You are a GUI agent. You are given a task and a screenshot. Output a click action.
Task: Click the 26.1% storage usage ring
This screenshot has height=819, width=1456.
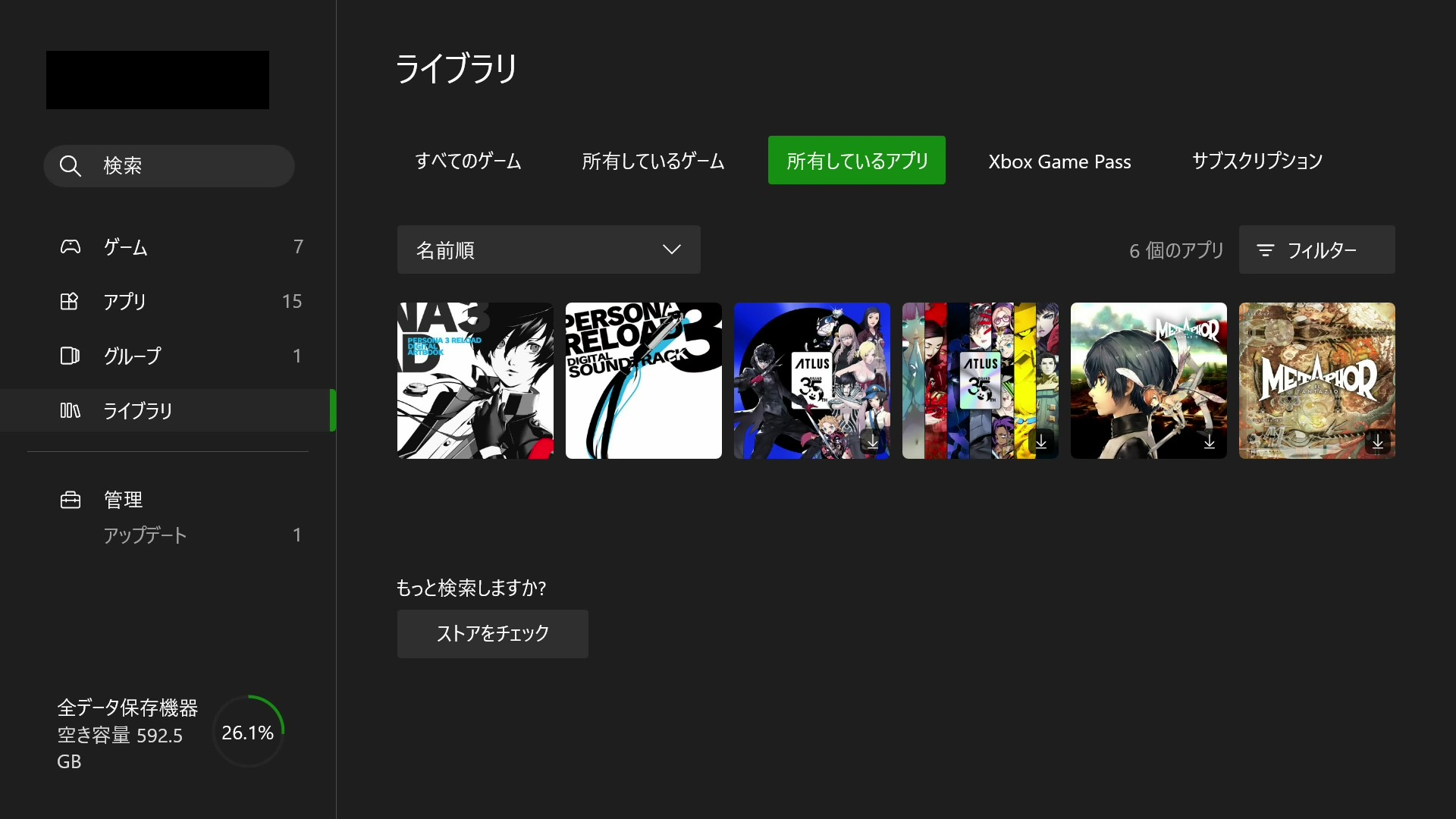tap(248, 732)
